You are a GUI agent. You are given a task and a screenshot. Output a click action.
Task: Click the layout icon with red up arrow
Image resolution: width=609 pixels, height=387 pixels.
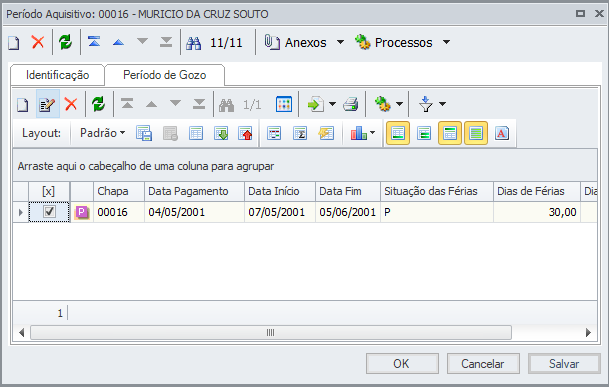(x=245, y=133)
